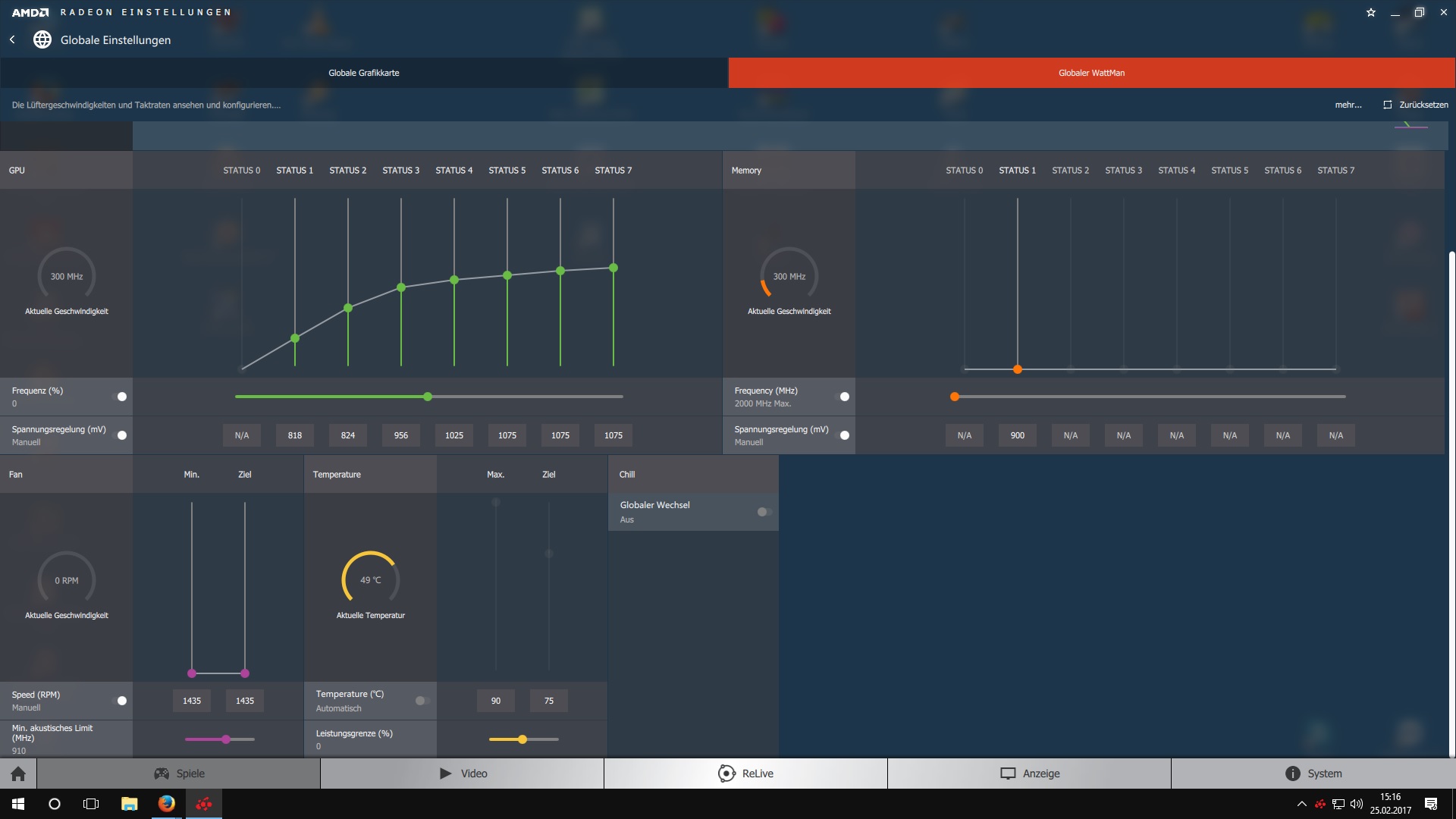The width and height of the screenshot is (1456, 819).
Task: Toggle Fan Speed (RPM) manual switch
Action: click(120, 701)
